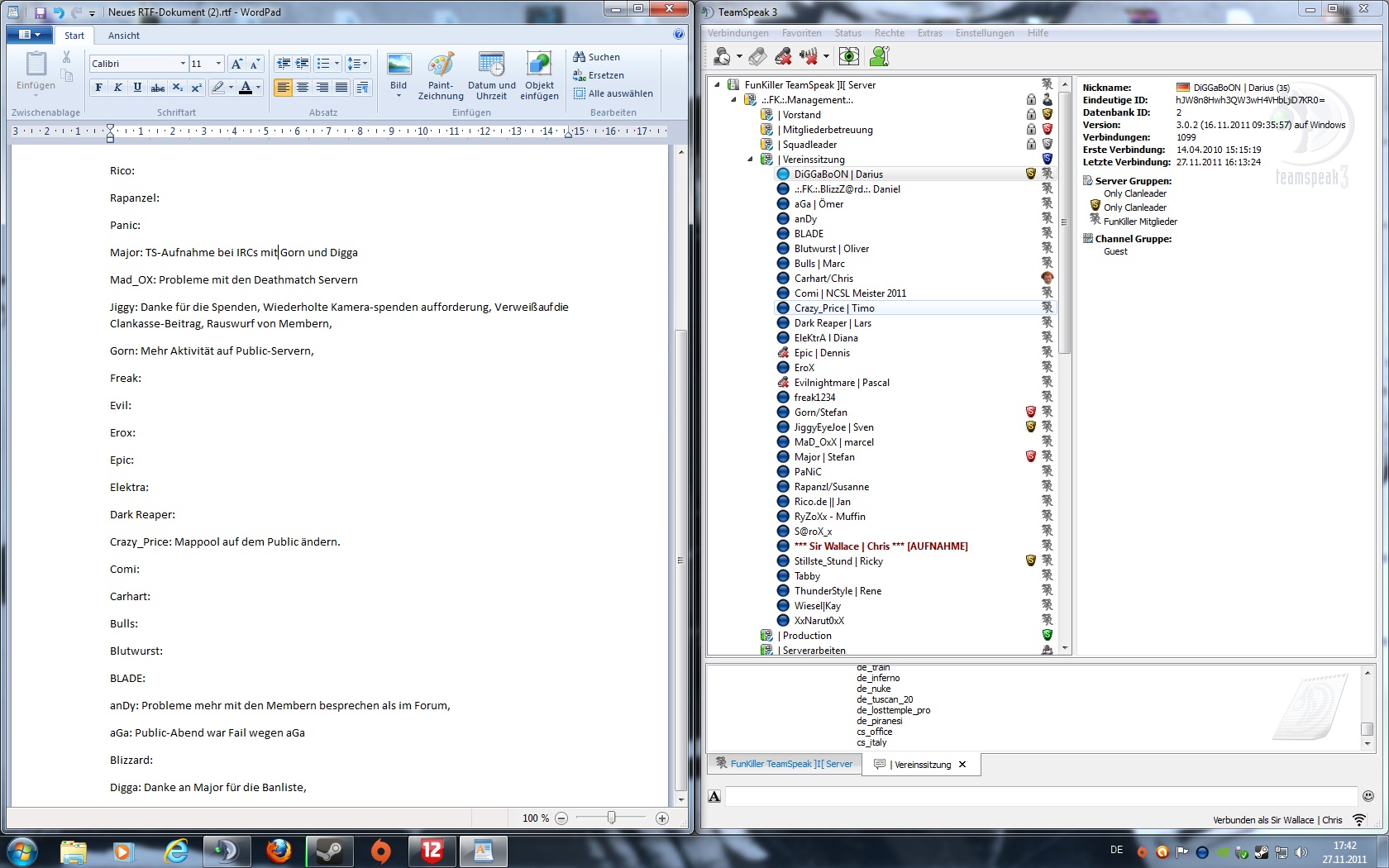Screen dimensions: 1389x868
Task: Toggle subscript formatting
Action: pos(177,88)
